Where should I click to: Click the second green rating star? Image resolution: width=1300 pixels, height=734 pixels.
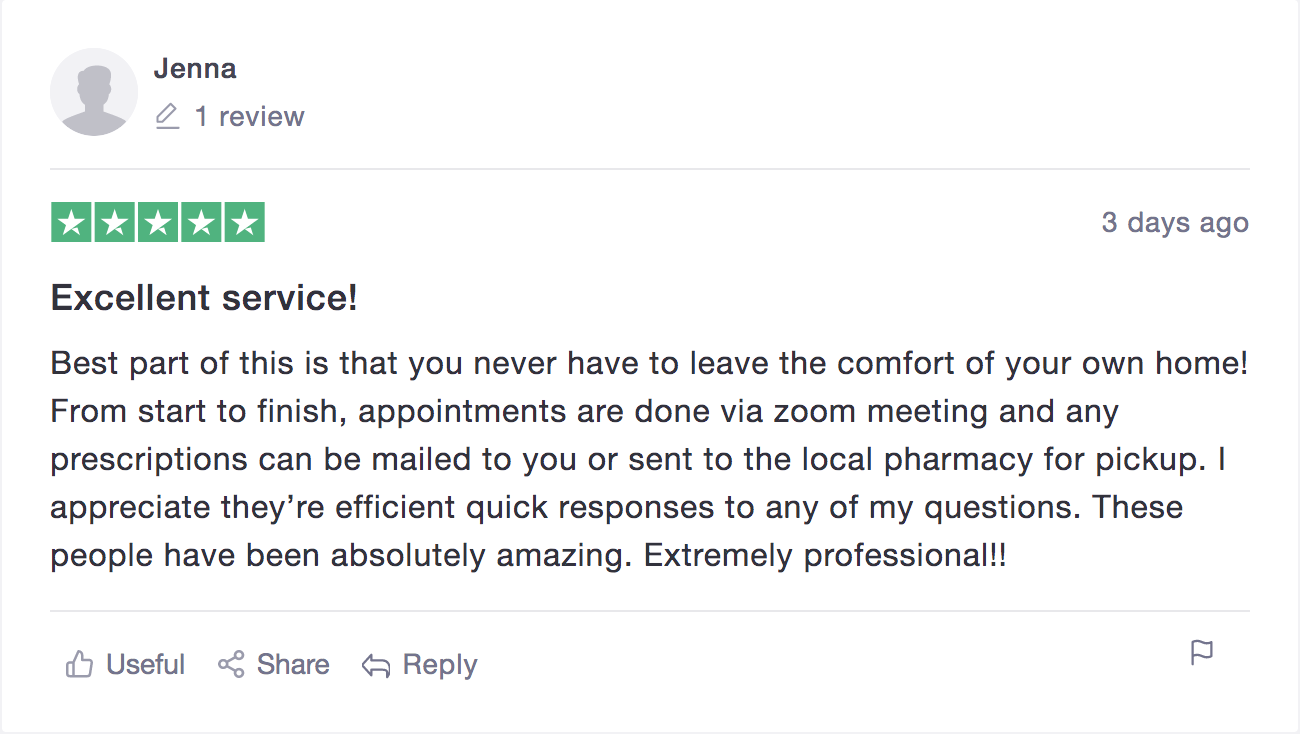[x=115, y=223]
